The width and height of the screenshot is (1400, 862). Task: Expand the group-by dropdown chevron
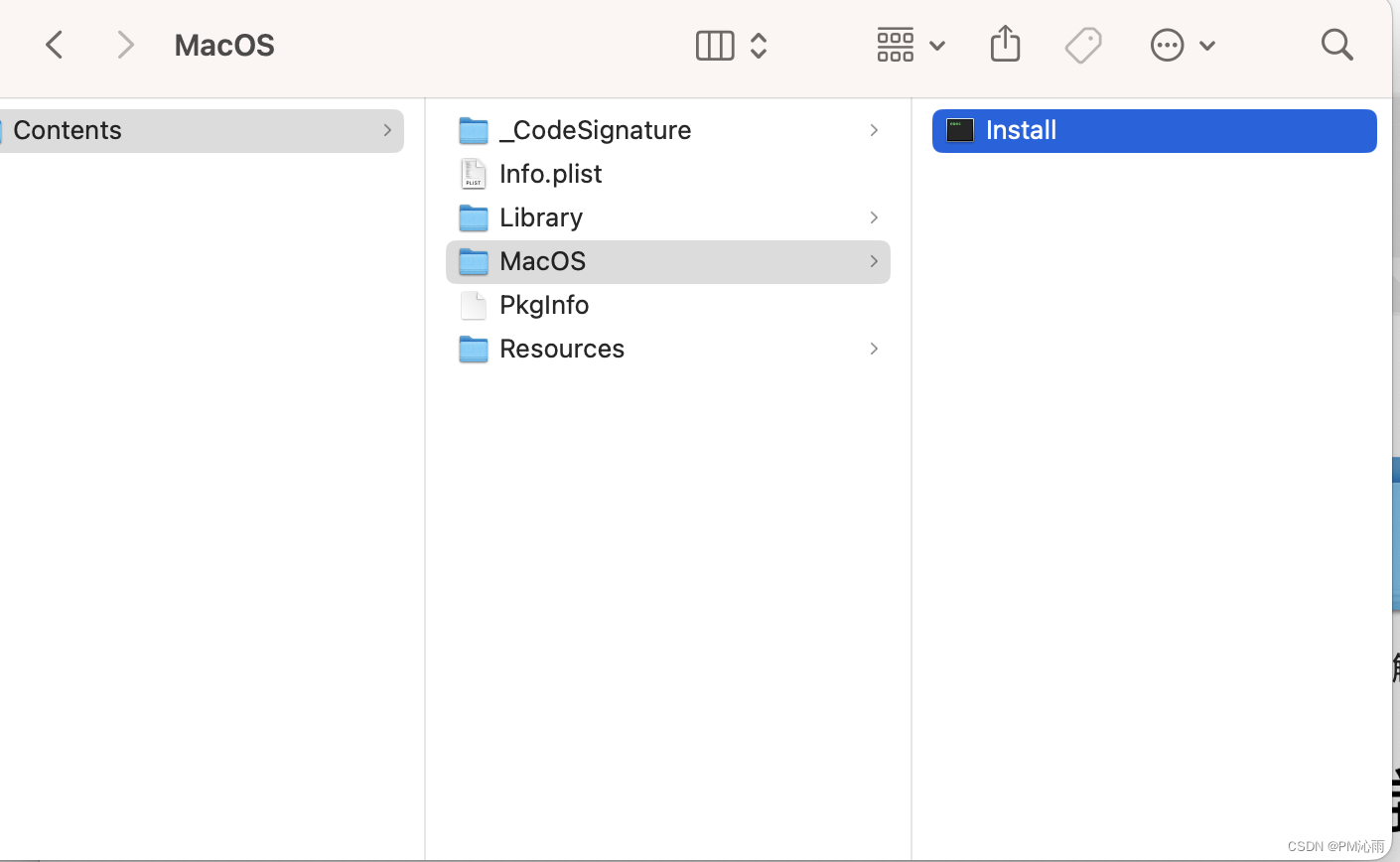[x=936, y=46]
